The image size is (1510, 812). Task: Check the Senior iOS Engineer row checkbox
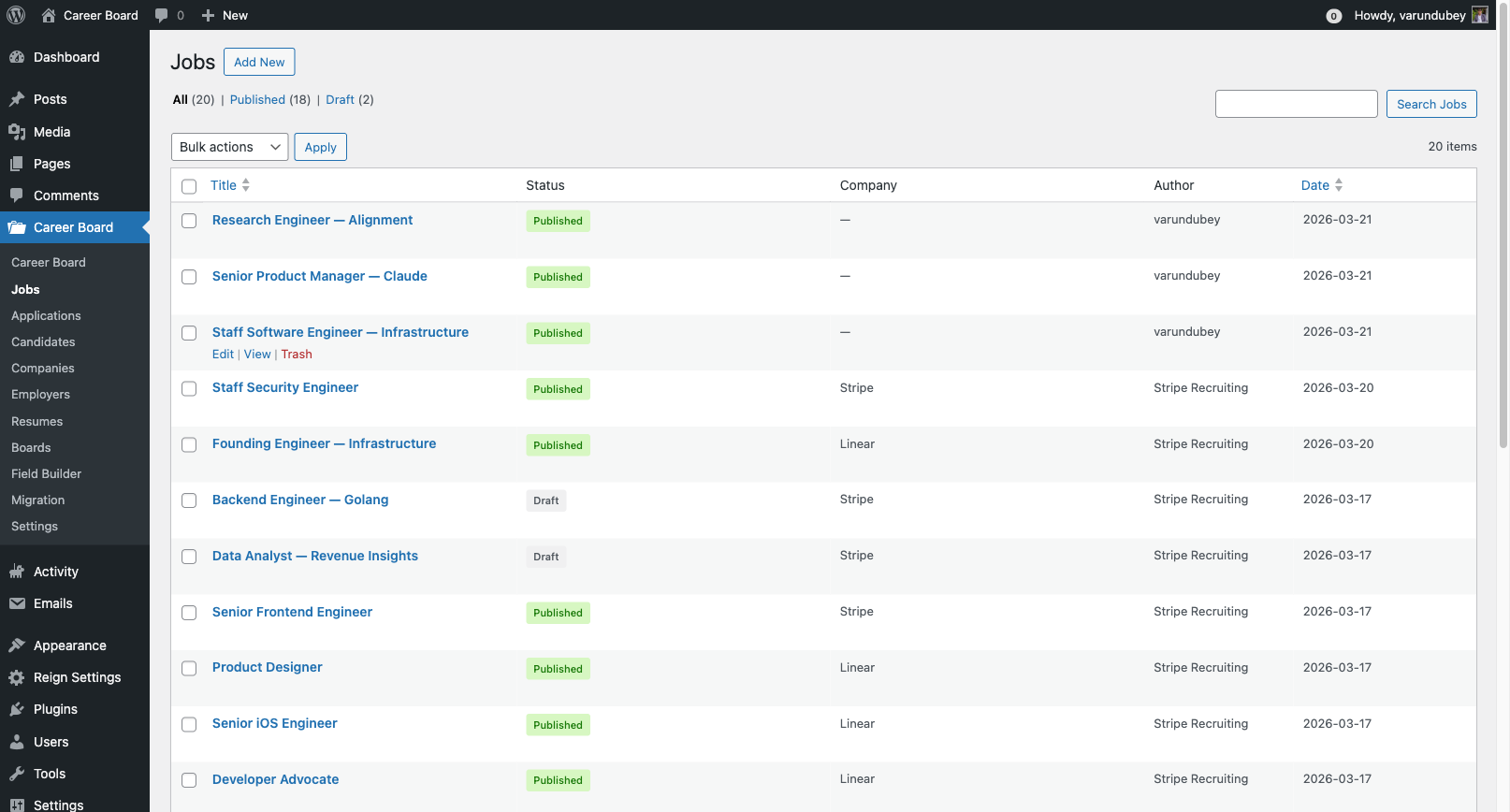tap(189, 725)
